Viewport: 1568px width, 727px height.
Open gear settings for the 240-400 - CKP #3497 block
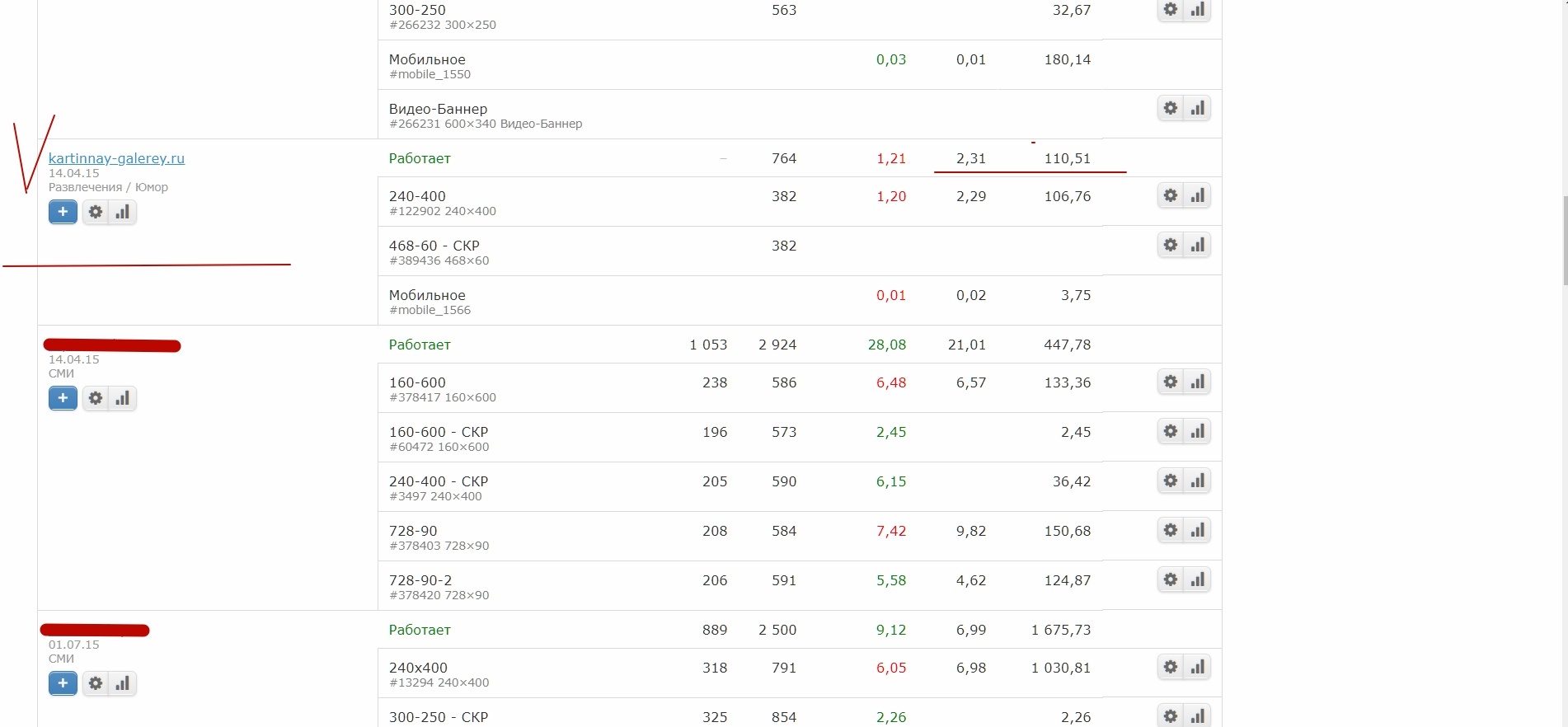(x=1171, y=481)
